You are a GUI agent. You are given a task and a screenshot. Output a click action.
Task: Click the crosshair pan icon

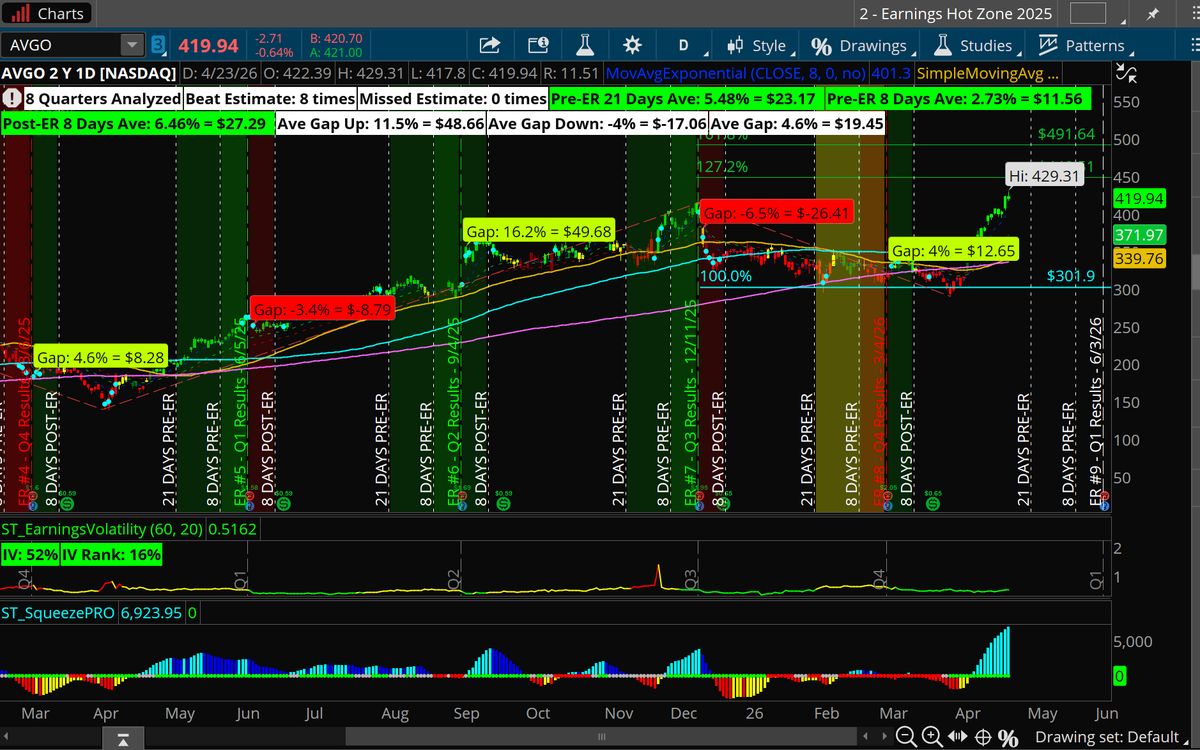(x=982, y=737)
